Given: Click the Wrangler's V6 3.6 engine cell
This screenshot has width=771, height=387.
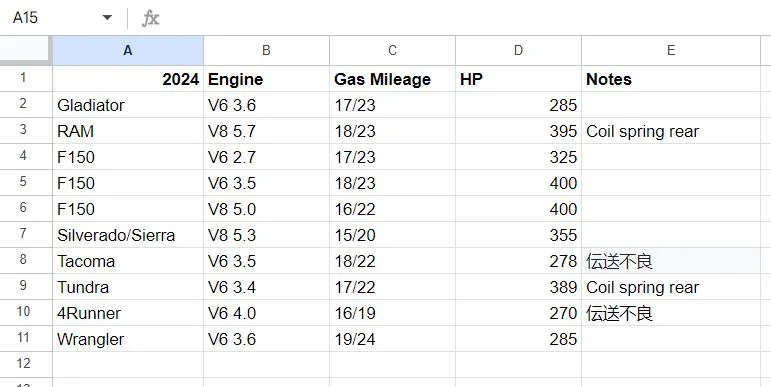Looking at the screenshot, I should click(x=266, y=339).
